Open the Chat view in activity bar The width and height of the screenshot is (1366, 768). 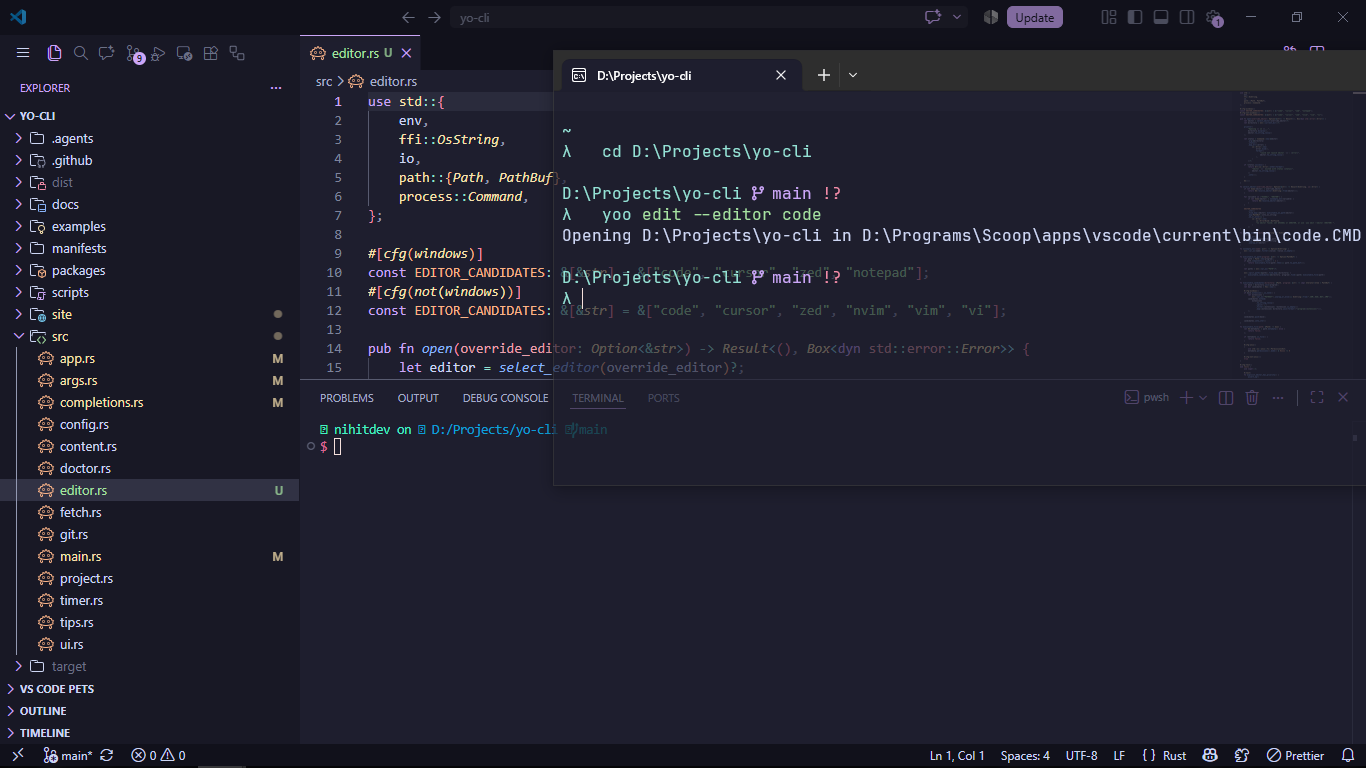107,53
